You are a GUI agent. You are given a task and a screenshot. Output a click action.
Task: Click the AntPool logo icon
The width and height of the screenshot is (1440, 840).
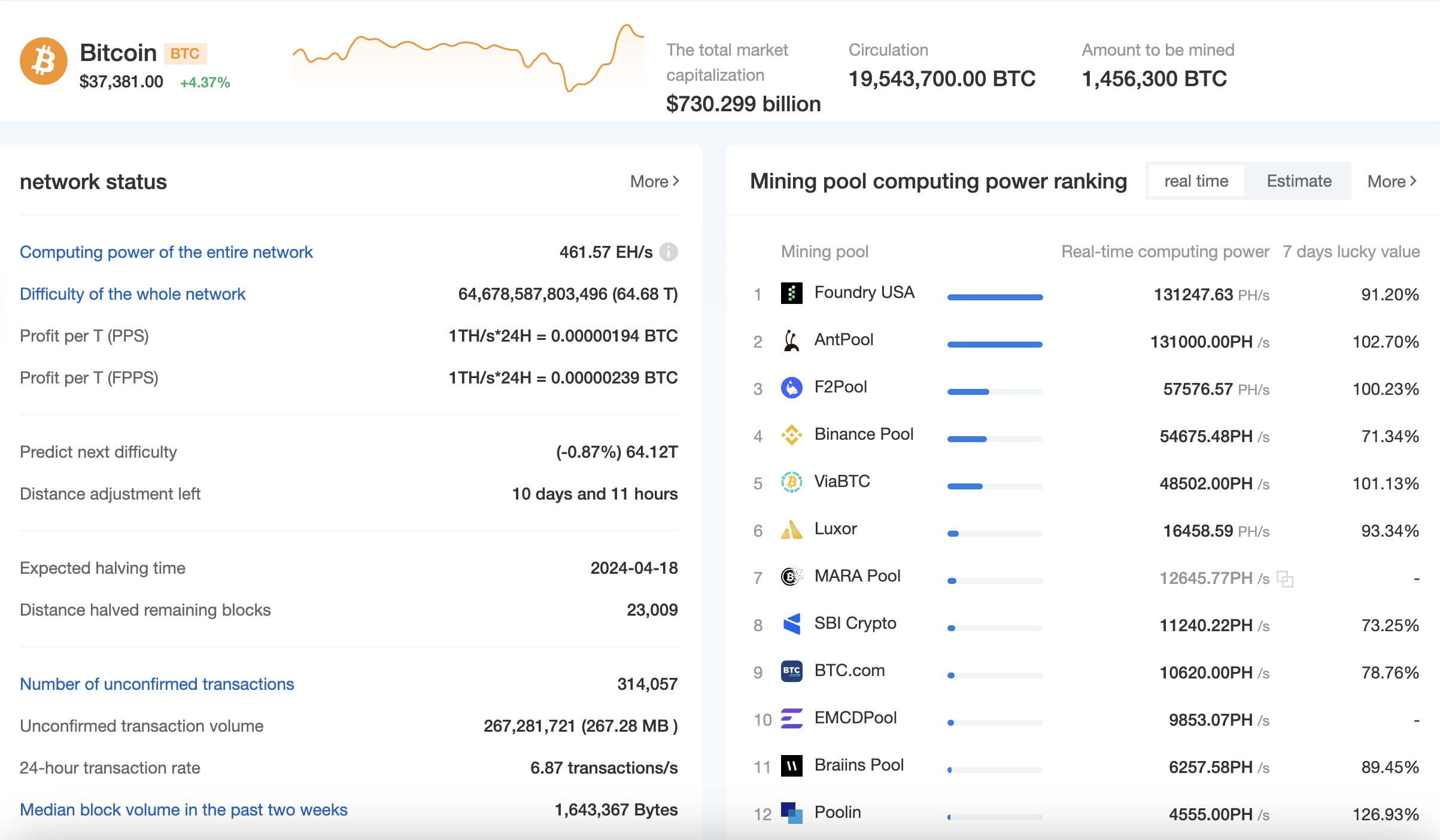point(791,341)
